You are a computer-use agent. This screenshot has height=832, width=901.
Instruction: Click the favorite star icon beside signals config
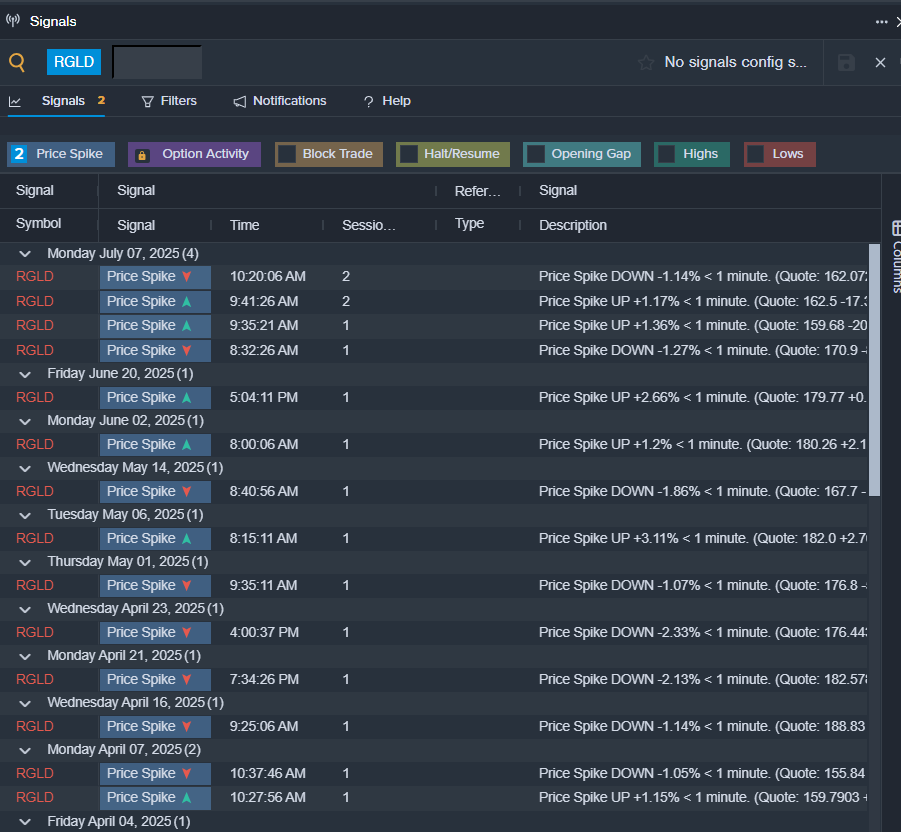pyautogui.click(x=646, y=62)
